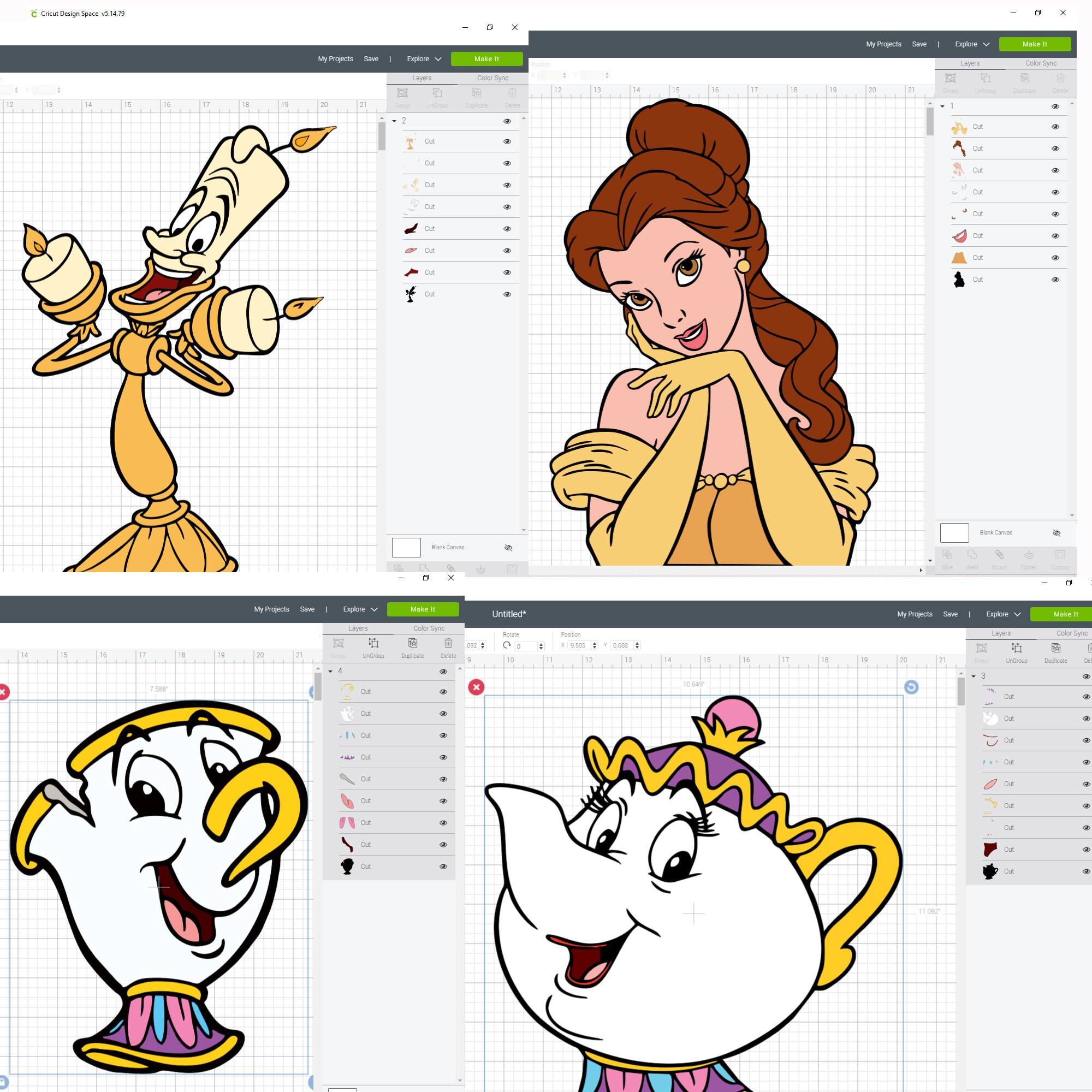Lumiere window: click the Delete trash icon

[512, 93]
